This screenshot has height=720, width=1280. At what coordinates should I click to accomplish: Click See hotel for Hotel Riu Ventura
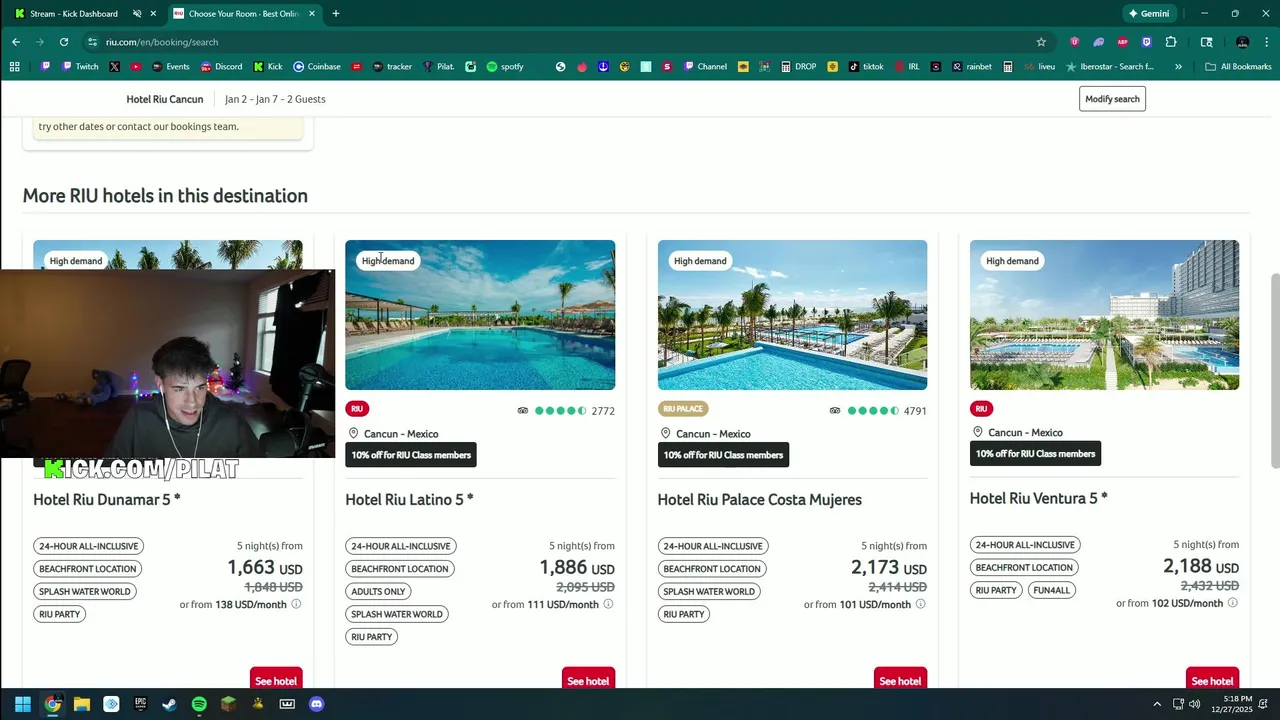pos(1212,680)
